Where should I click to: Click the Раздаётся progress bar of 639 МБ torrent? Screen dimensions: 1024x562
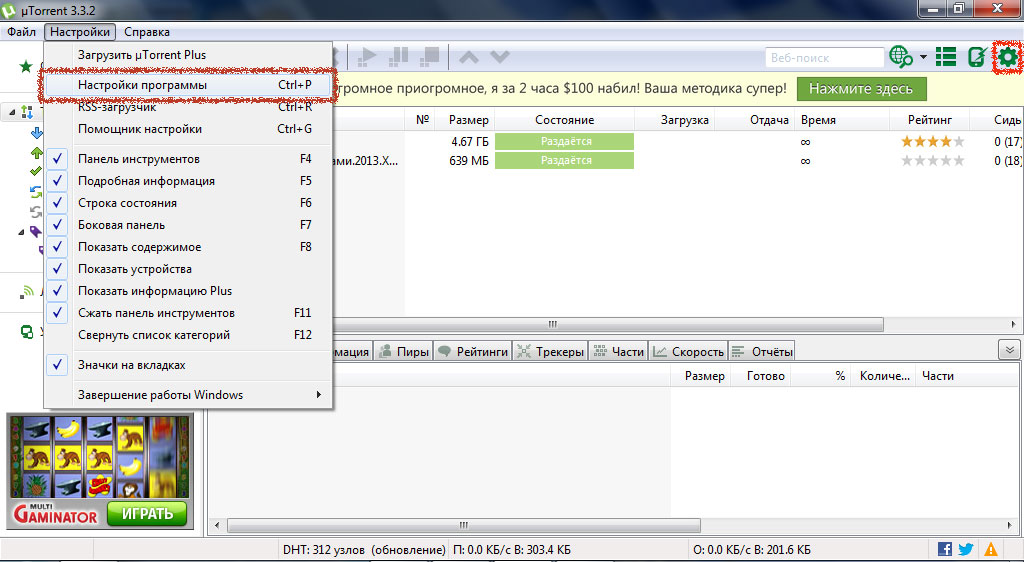[x=564, y=161]
